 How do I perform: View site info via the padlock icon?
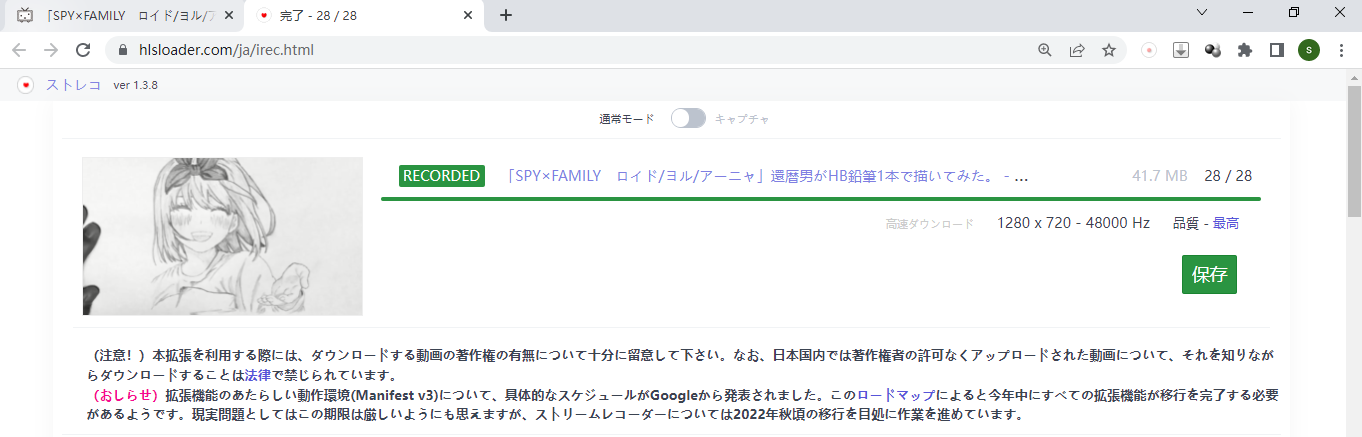pyautogui.click(x=123, y=50)
